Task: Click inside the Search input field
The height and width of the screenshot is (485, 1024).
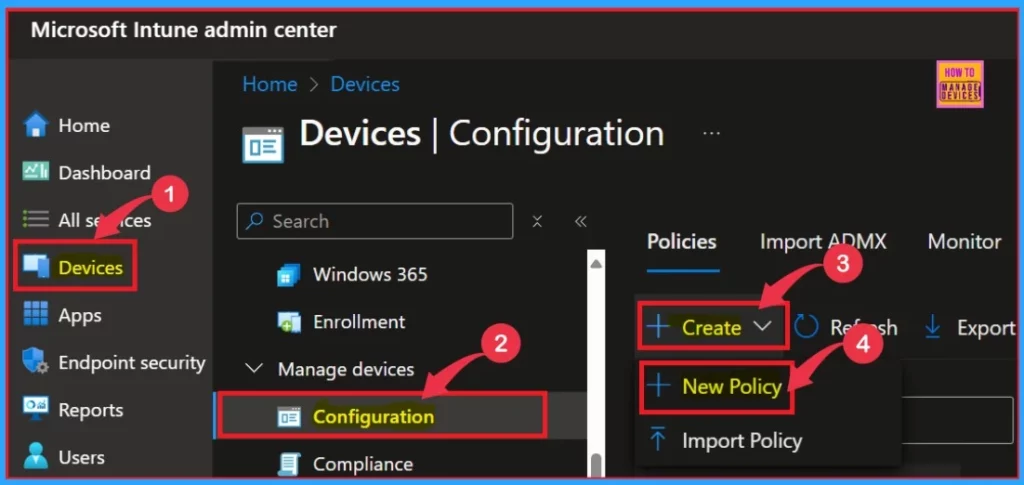Action: click(x=375, y=221)
